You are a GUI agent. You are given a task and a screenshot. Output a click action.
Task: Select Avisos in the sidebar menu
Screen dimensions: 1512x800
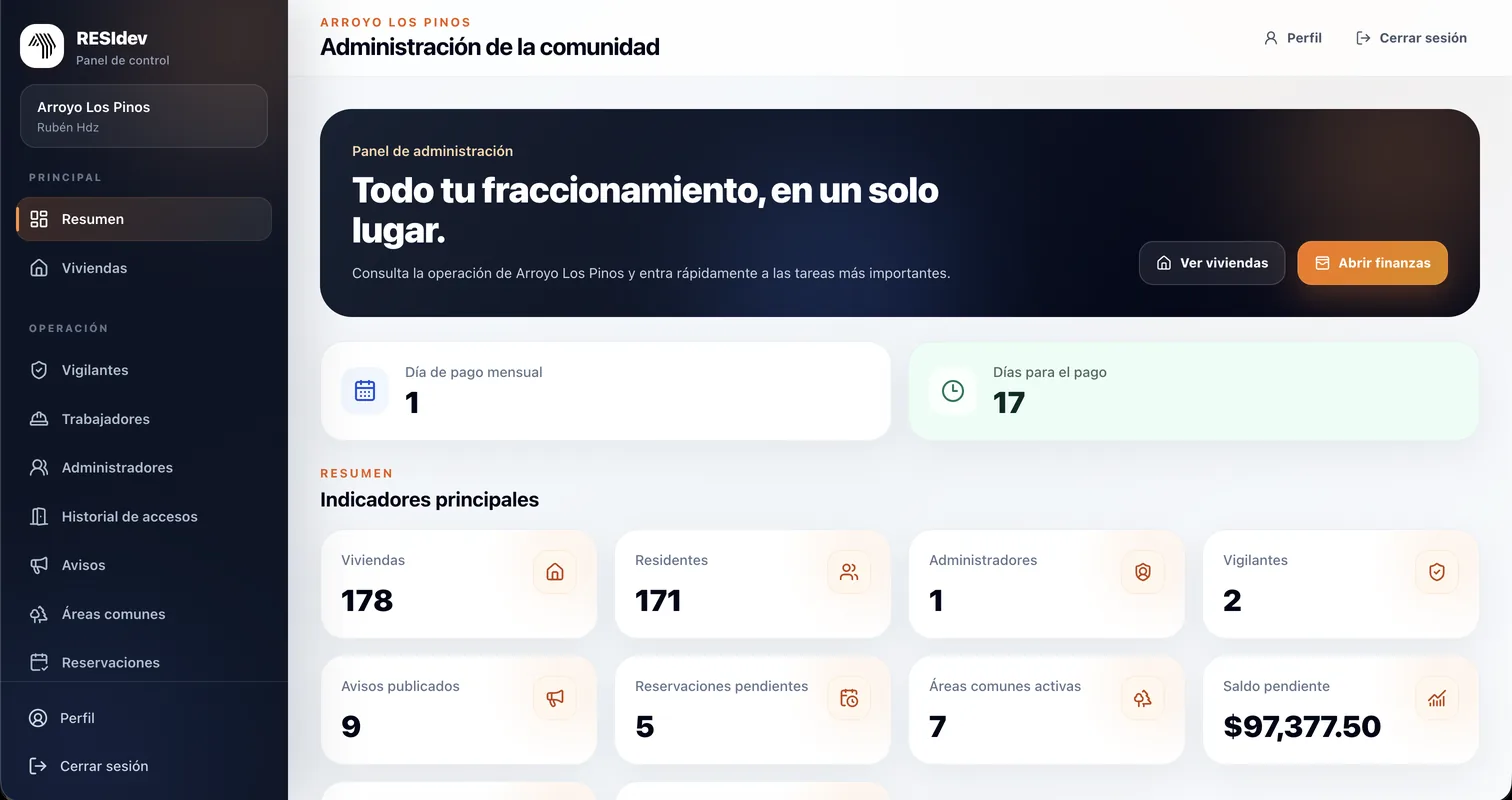tap(144, 565)
